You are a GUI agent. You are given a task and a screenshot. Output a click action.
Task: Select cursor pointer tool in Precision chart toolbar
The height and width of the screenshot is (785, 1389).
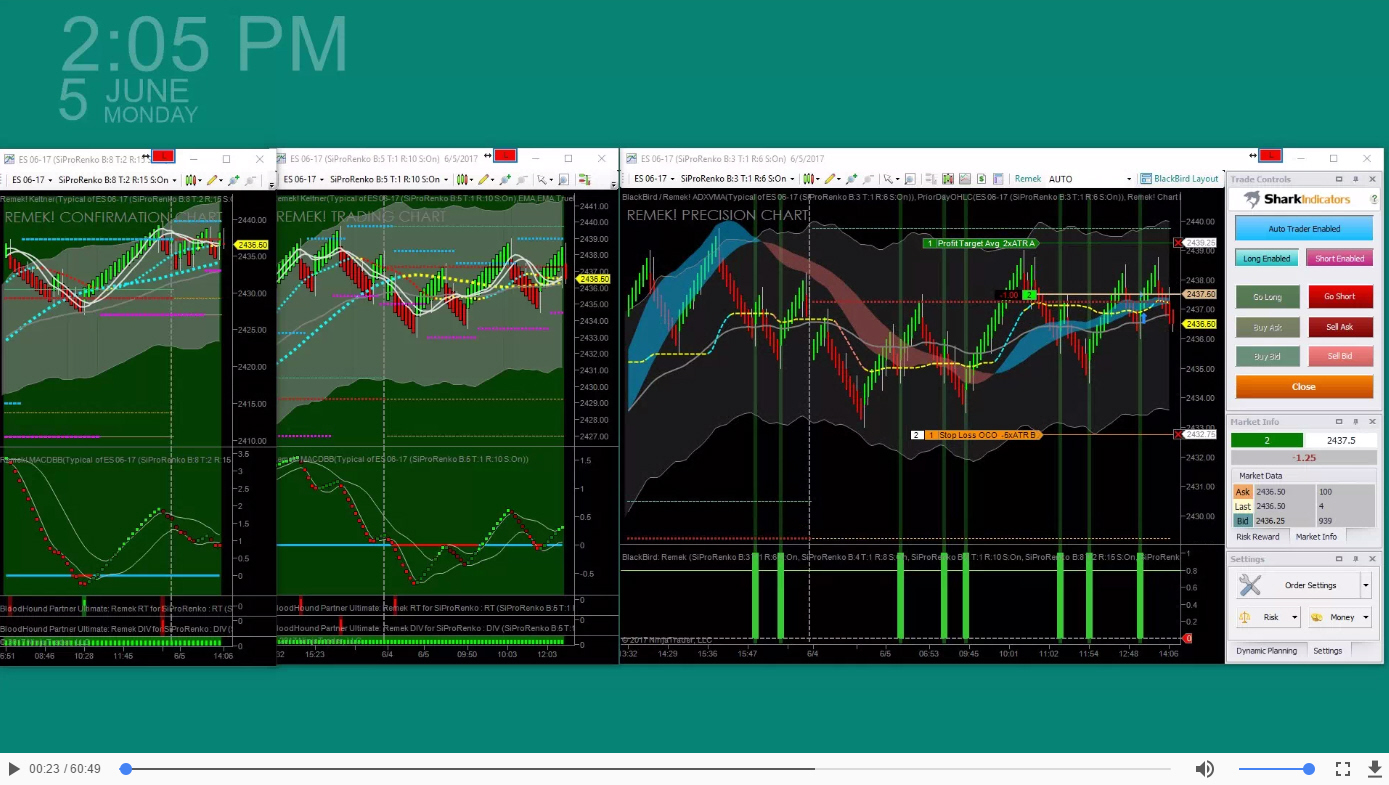889,179
